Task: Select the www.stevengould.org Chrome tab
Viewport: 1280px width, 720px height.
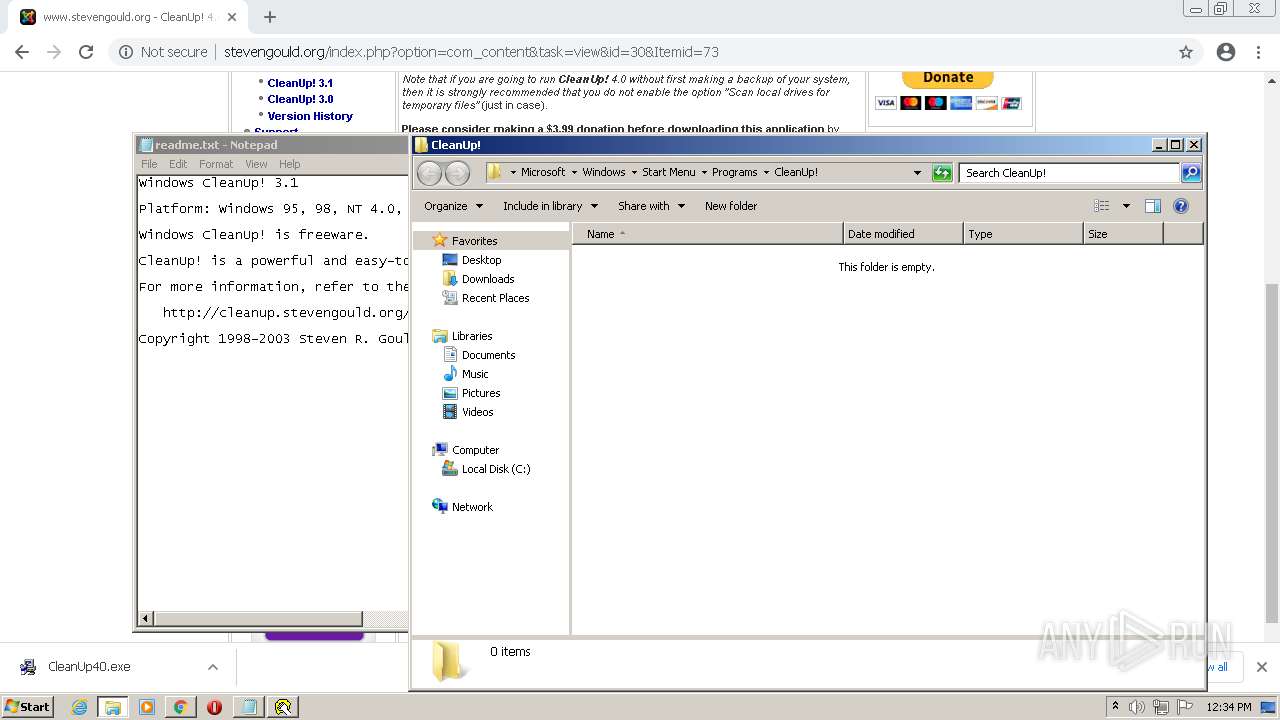Action: click(x=127, y=17)
